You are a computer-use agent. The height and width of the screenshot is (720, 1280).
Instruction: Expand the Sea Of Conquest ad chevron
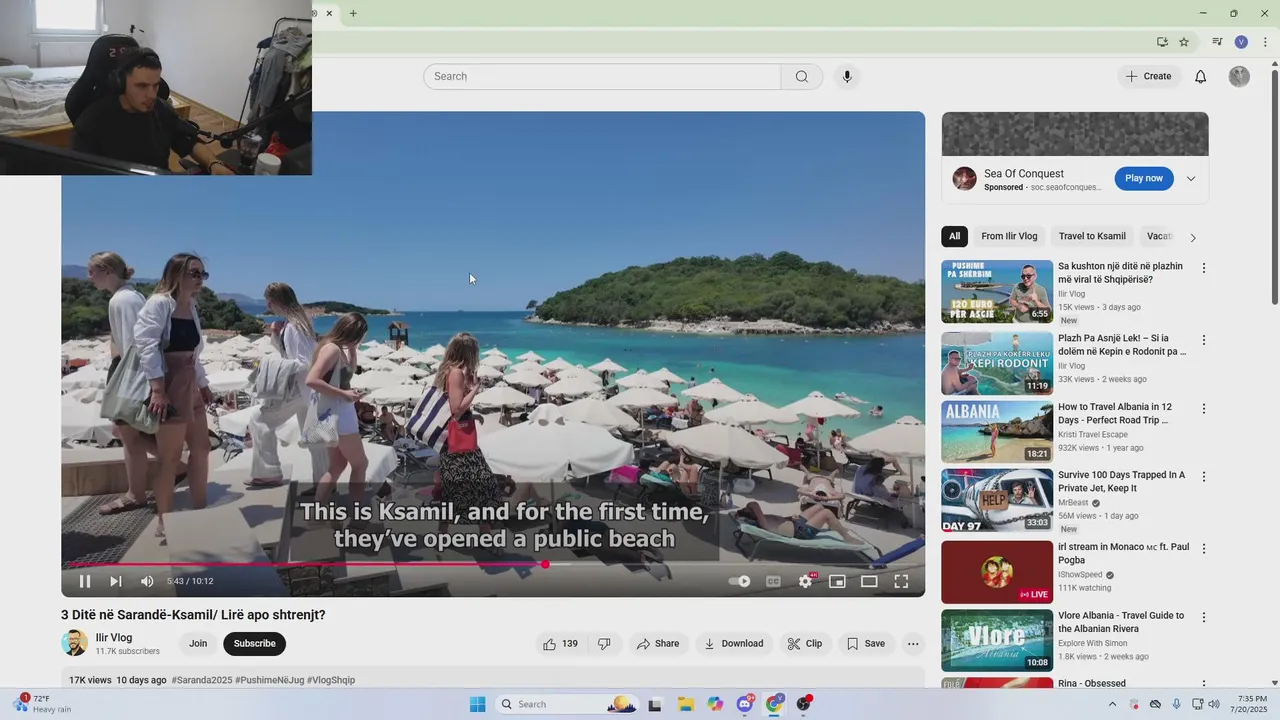coord(1191,179)
